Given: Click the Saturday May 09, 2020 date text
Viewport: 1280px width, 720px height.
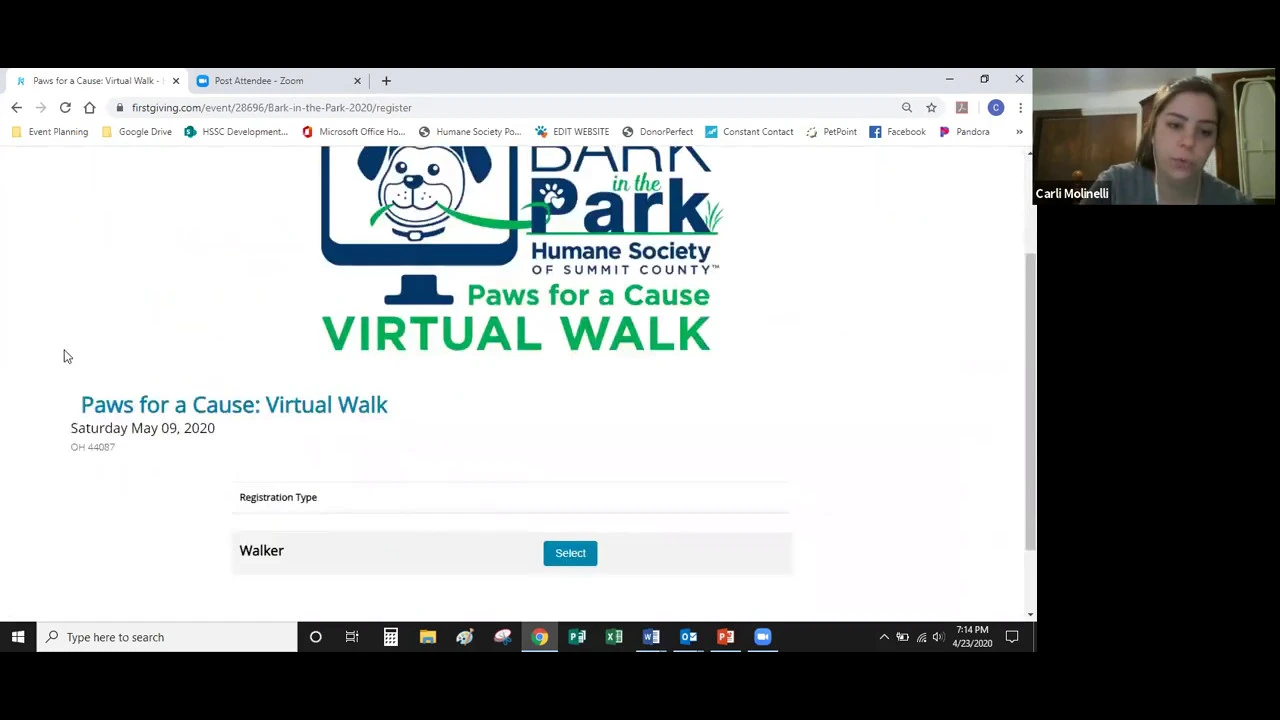Looking at the screenshot, I should tap(142, 428).
